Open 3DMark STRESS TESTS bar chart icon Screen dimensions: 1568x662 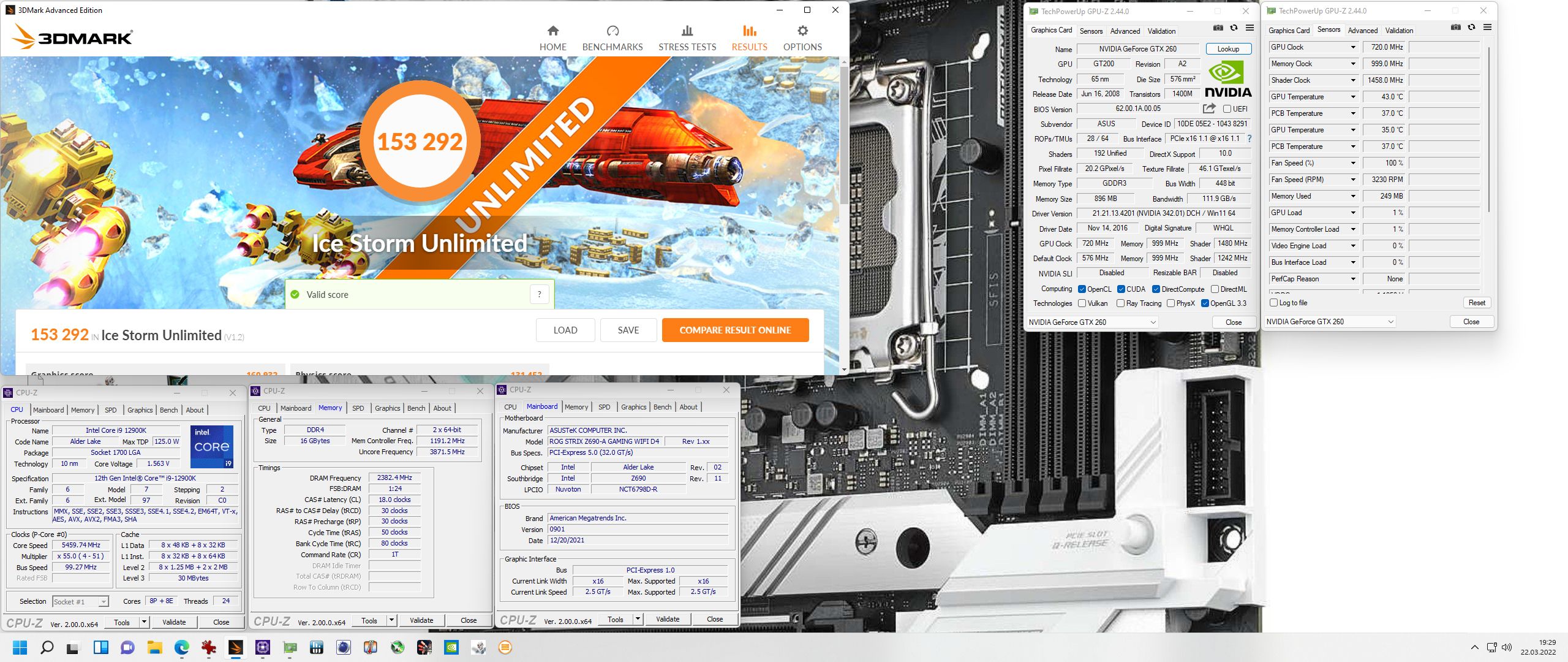pos(687,31)
